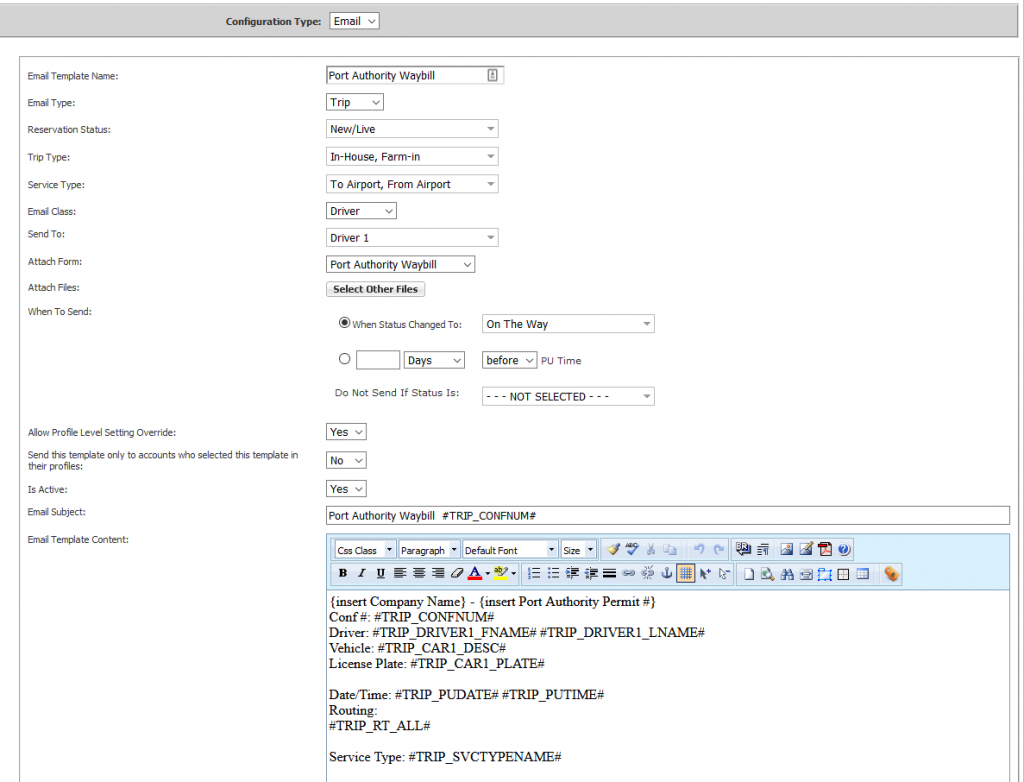
Task: Open the Is Active dropdown
Action: (346, 489)
